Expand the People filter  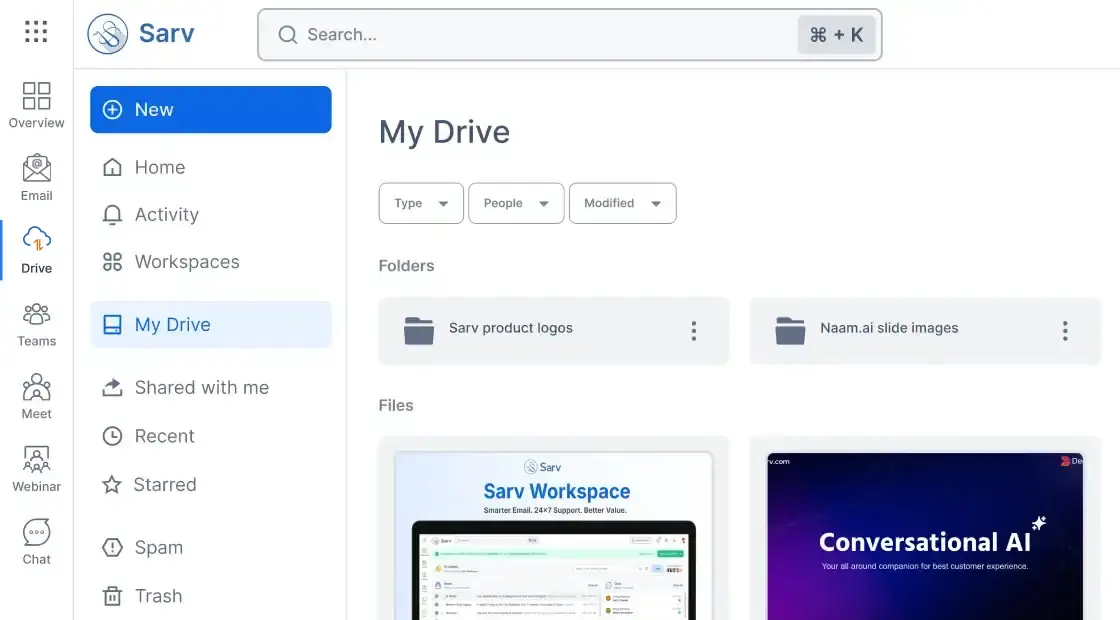pos(516,203)
